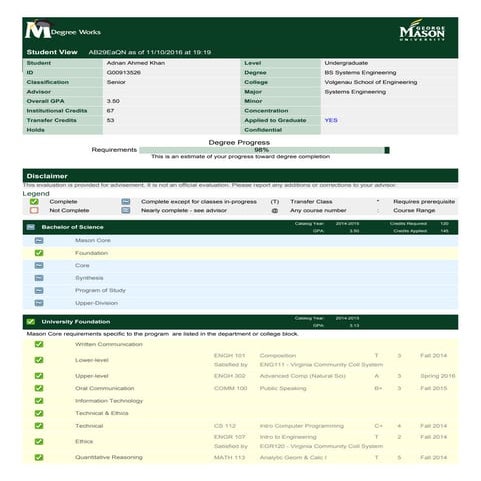
Task: Click the ENGR 107 course code
Action: tap(229, 437)
